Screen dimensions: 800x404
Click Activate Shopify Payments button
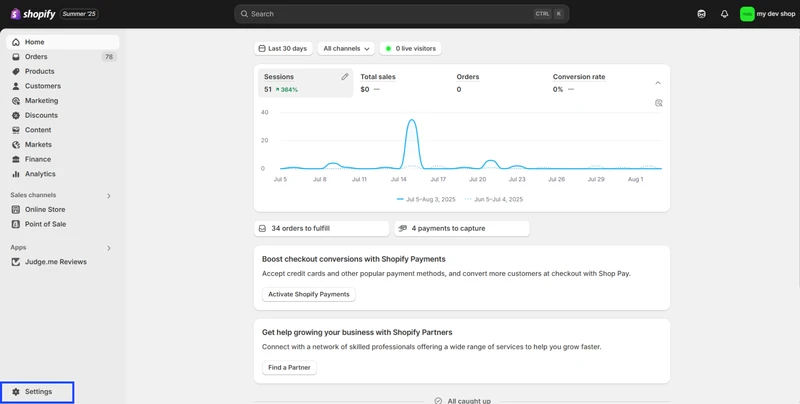[309, 294]
